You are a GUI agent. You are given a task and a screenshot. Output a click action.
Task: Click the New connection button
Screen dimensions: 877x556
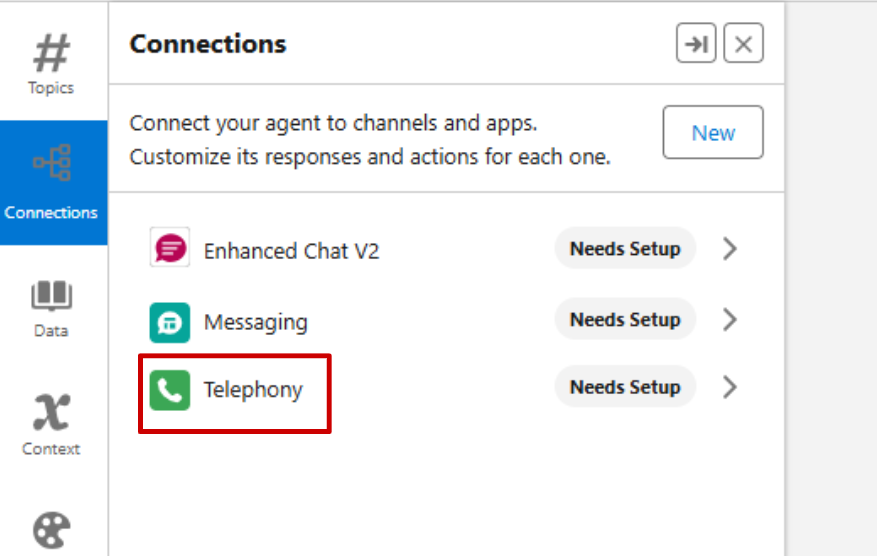tap(713, 133)
